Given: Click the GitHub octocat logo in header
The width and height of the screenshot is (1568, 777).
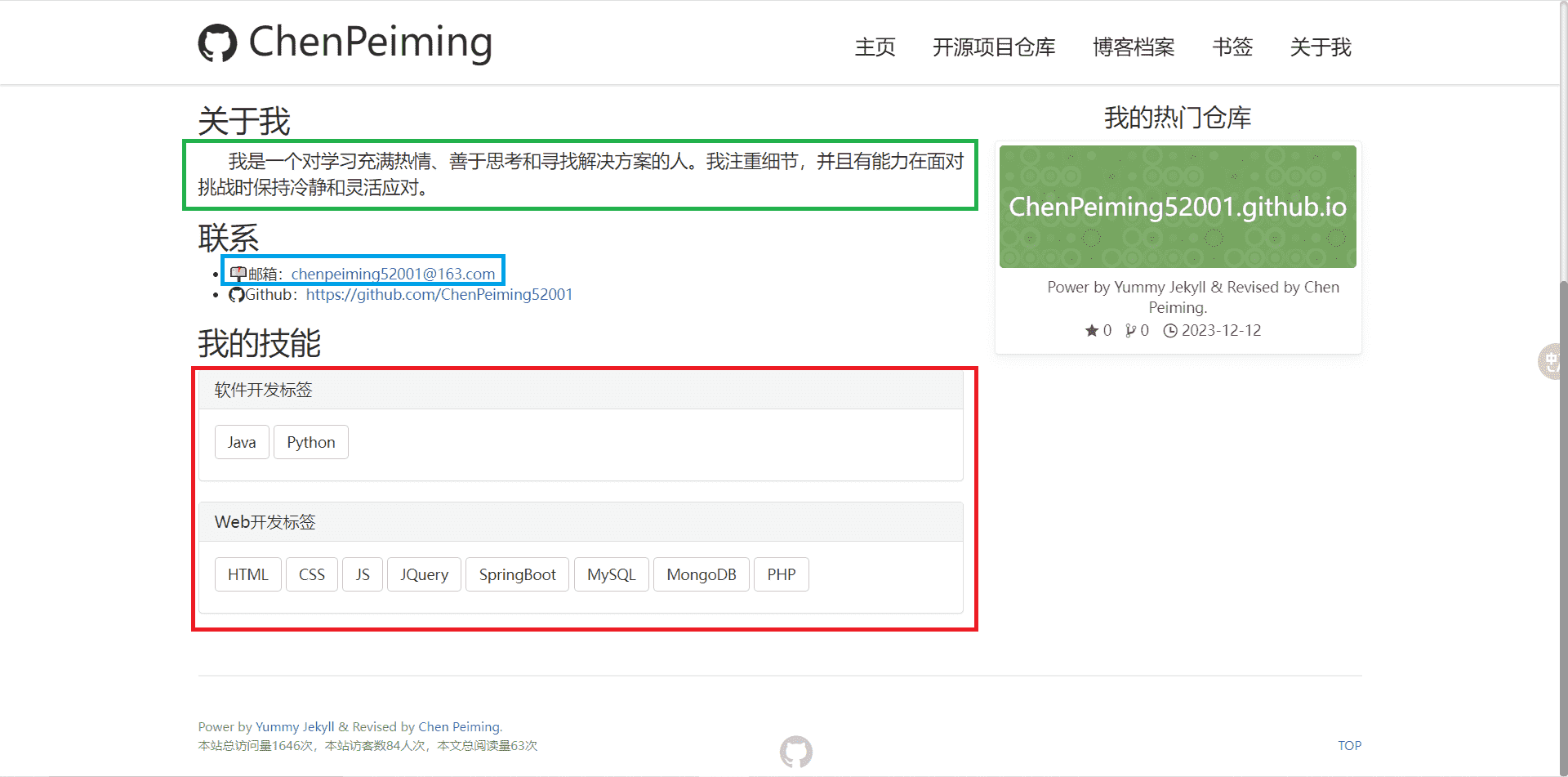Looking at the screenshot, I should 217,42.
